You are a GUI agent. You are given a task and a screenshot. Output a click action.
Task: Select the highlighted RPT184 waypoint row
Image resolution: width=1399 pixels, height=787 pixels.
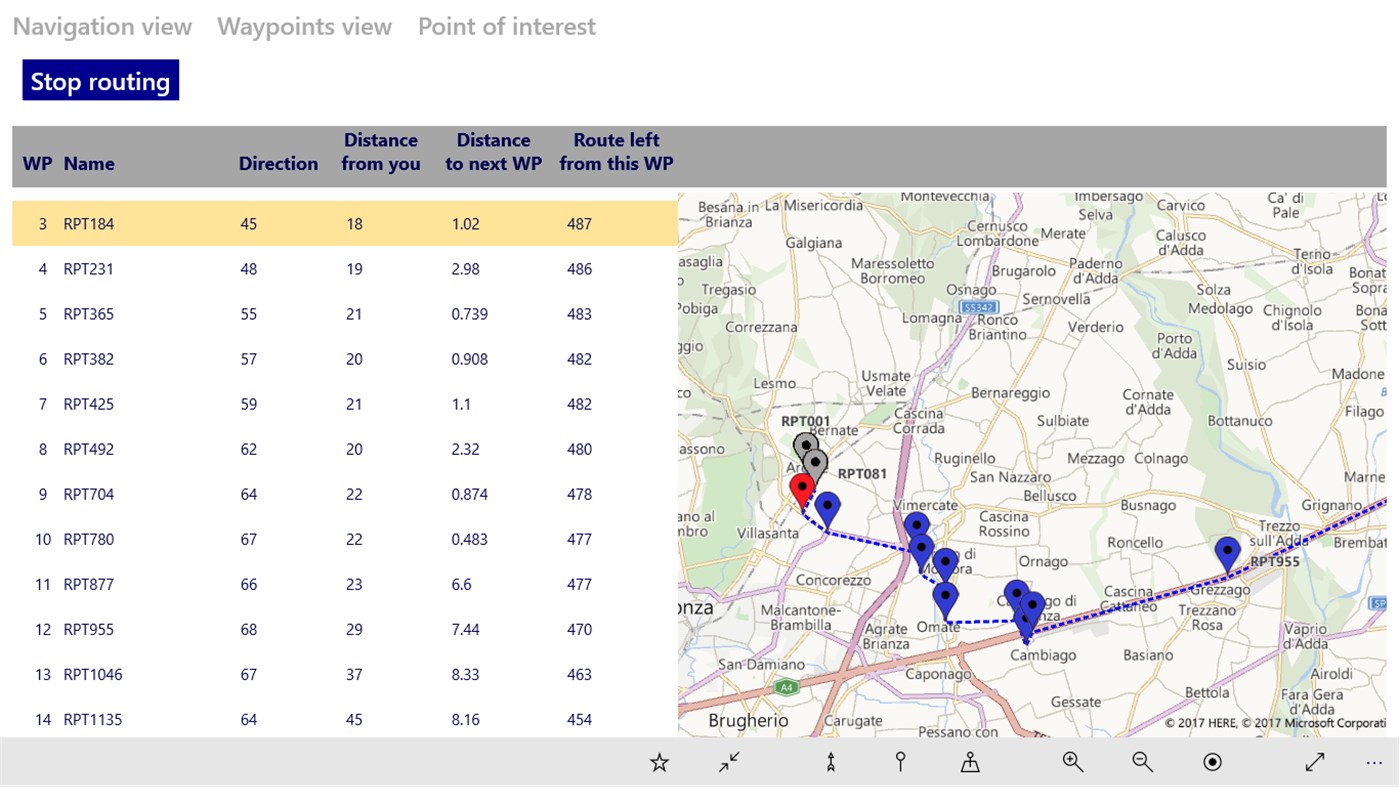click(x=345, y=223)
